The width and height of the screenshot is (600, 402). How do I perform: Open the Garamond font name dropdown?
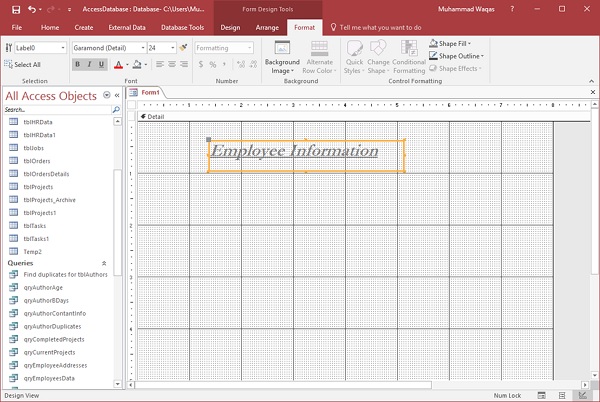tap(143, 47)
